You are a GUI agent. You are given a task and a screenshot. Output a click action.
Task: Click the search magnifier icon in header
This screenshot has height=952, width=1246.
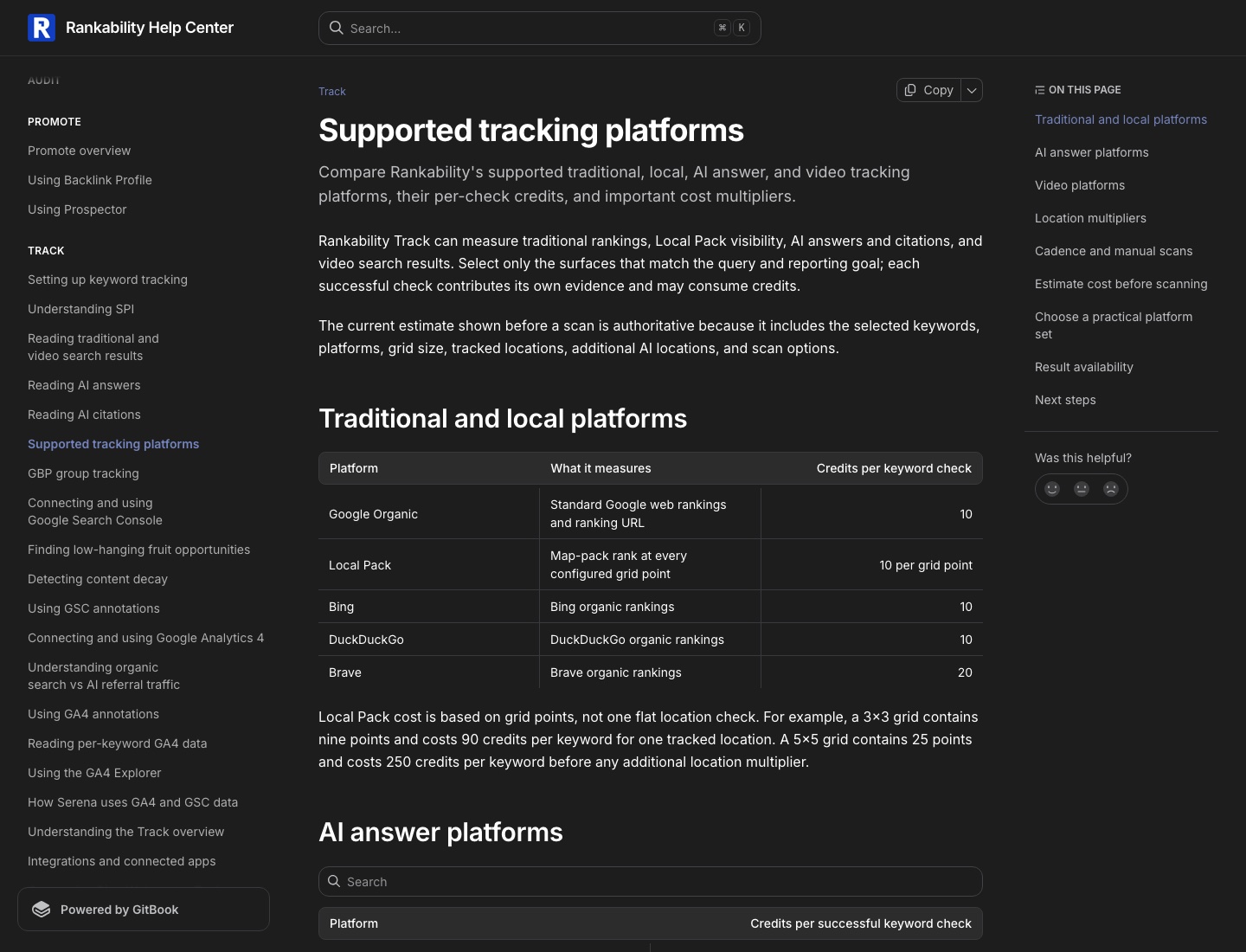pos(336,28)
